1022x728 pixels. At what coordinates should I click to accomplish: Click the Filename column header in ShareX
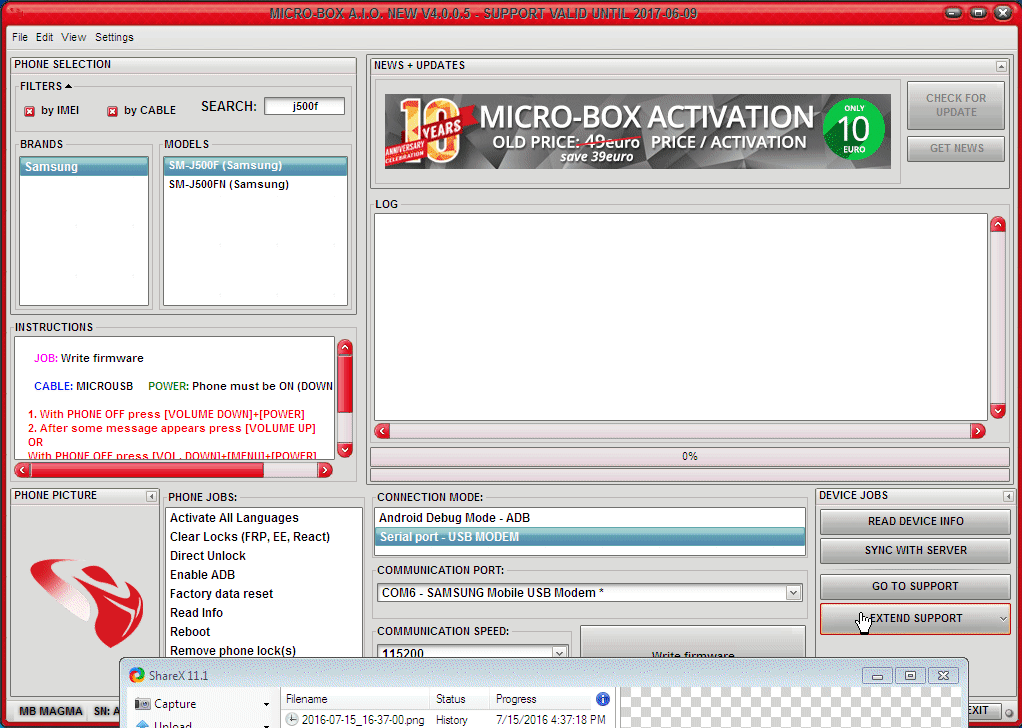coord(355,699)
